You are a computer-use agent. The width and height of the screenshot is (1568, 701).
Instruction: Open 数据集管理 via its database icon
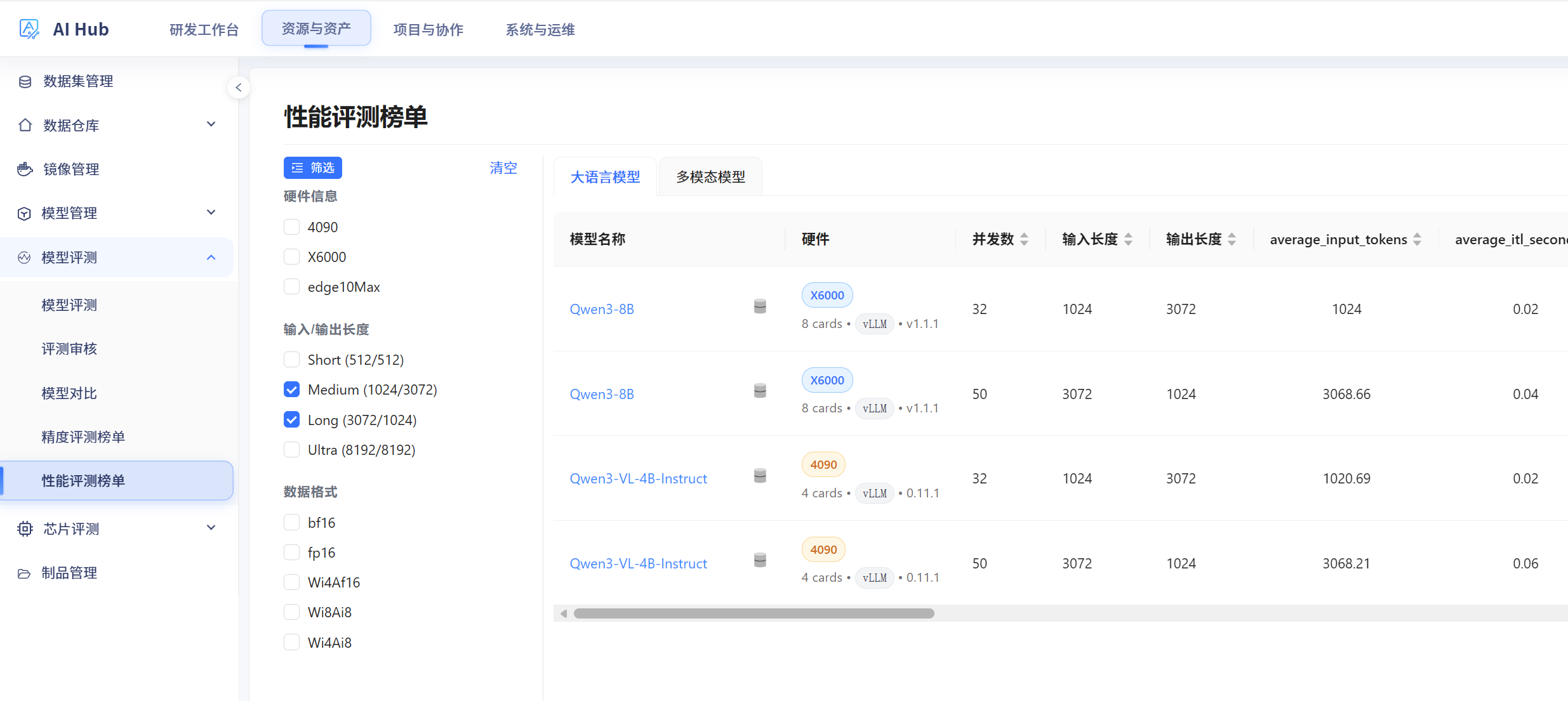coord(25,81)
